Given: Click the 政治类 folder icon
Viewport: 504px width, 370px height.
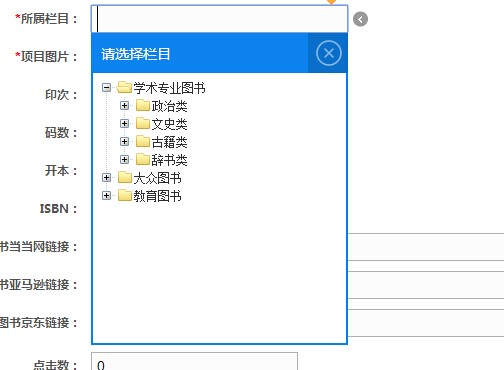Looking at the screenshot, I should coord(143,105).
